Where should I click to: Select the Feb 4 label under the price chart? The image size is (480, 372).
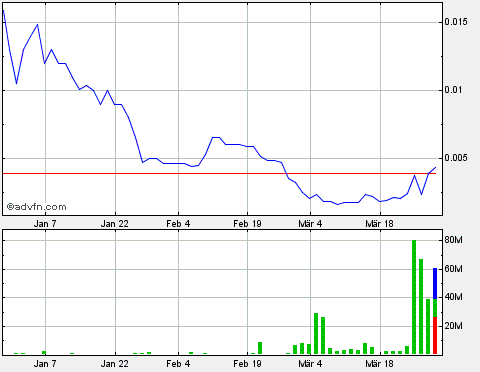(178, 224)
